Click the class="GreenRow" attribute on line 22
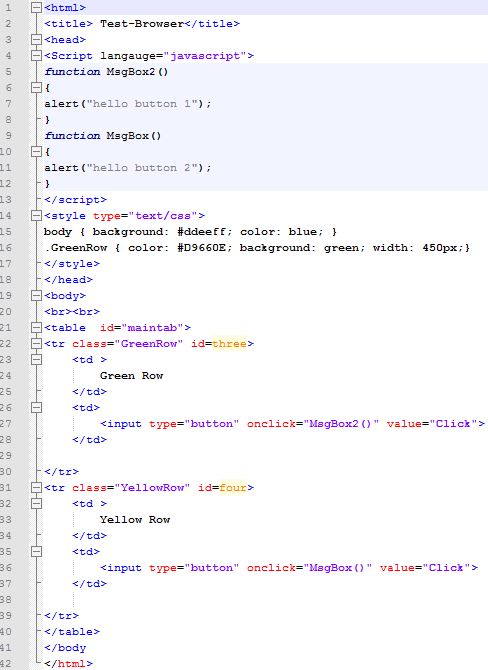This screenshot has height=670, width=488. click(x=127, y=344)
